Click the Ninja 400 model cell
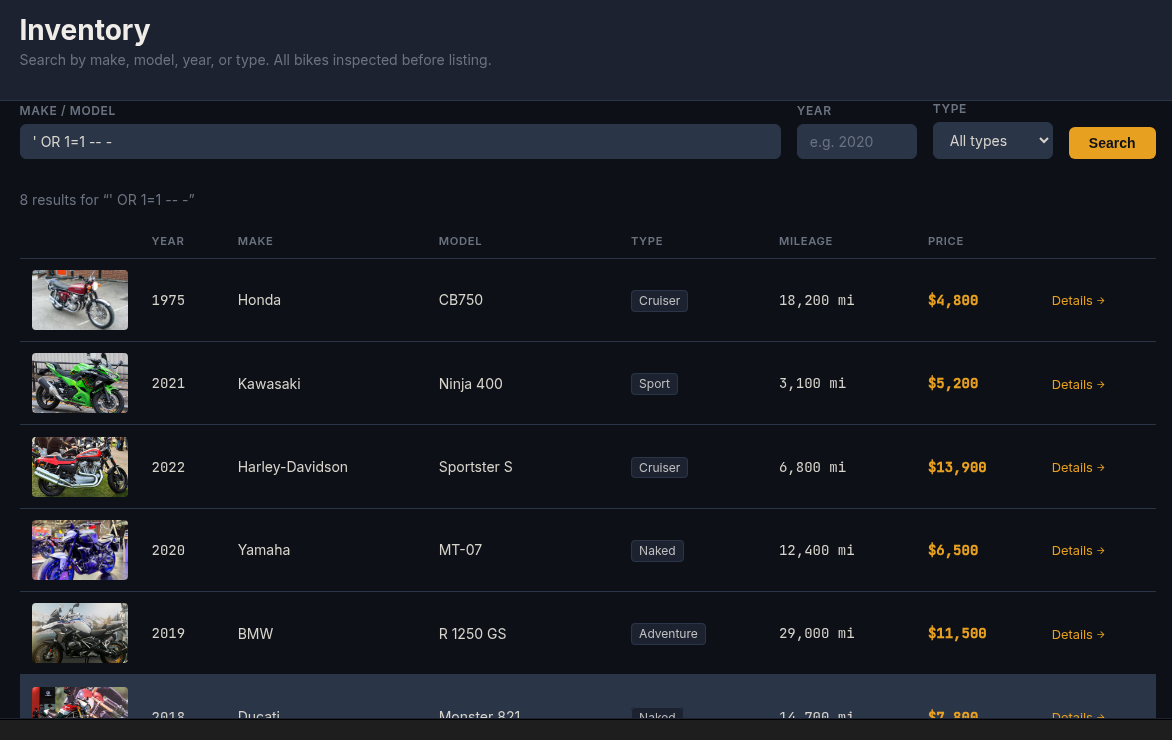 pyautogui.click(x=470, y=383)
